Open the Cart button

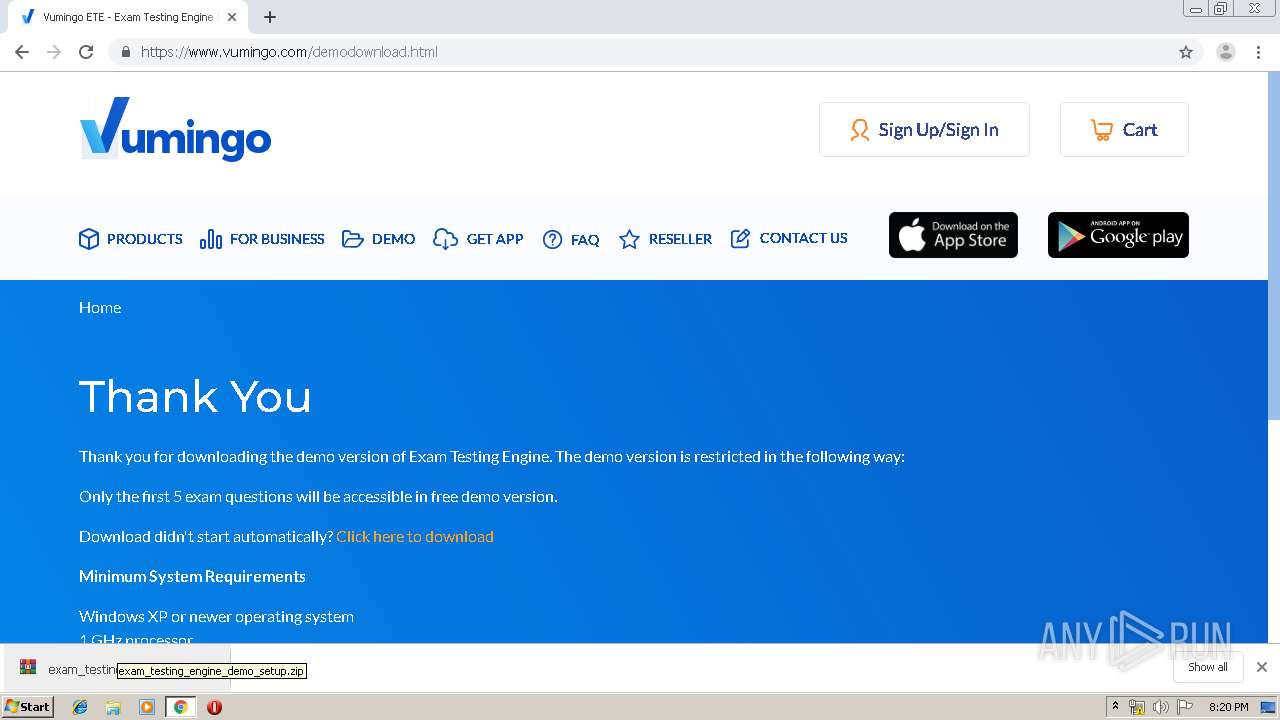point(1124,129)
